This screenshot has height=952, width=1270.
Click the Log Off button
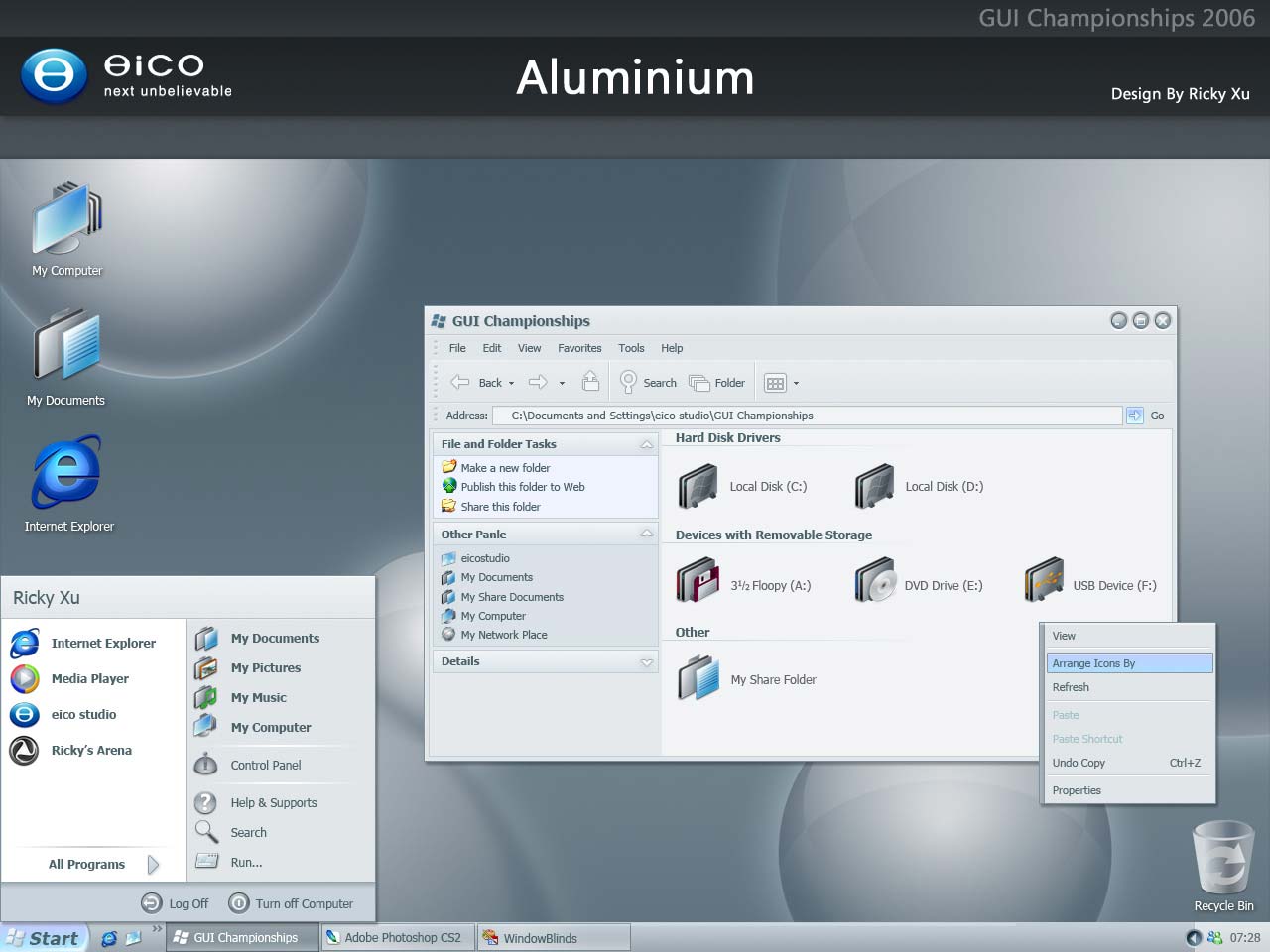(x=176, y=903)
